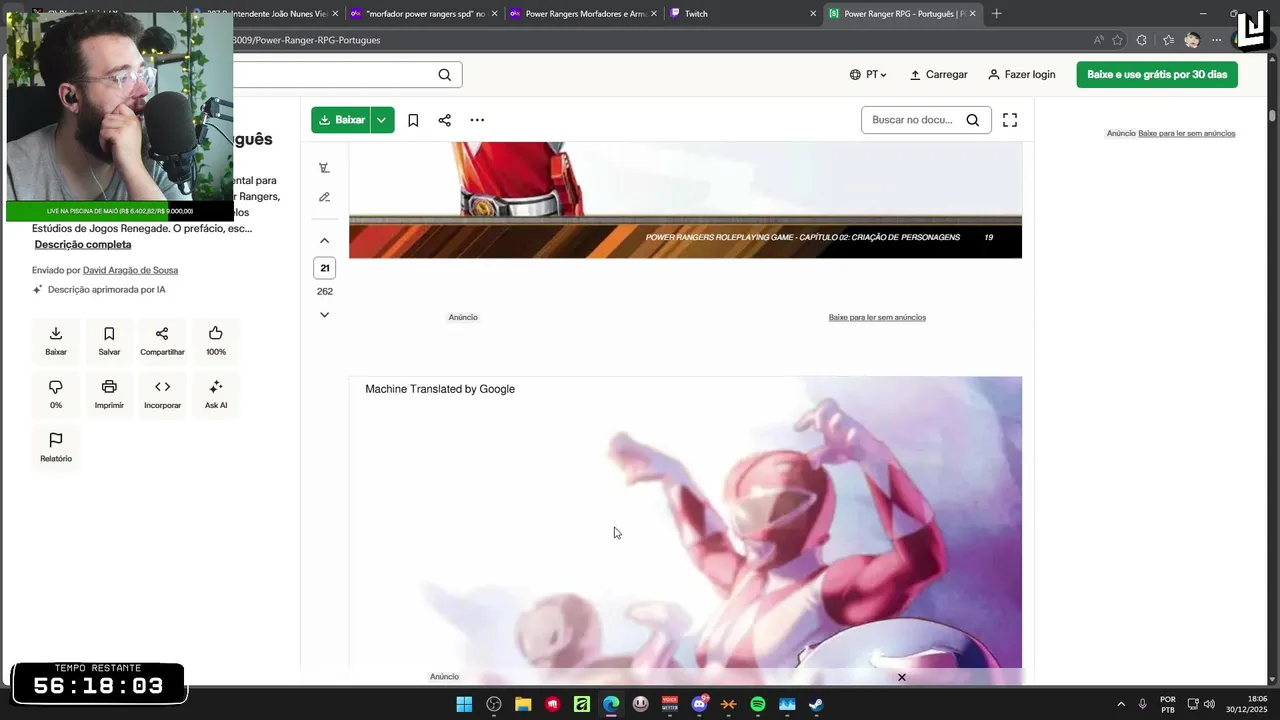Click the address bar URL text
This screenshot has height=720, width=1280.
click(x=306, y=40)
